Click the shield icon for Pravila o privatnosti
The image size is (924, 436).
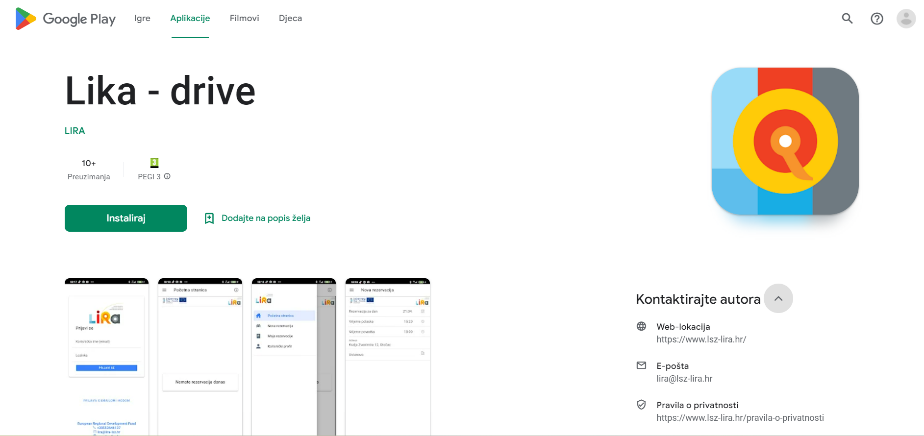tap(642, 405)
